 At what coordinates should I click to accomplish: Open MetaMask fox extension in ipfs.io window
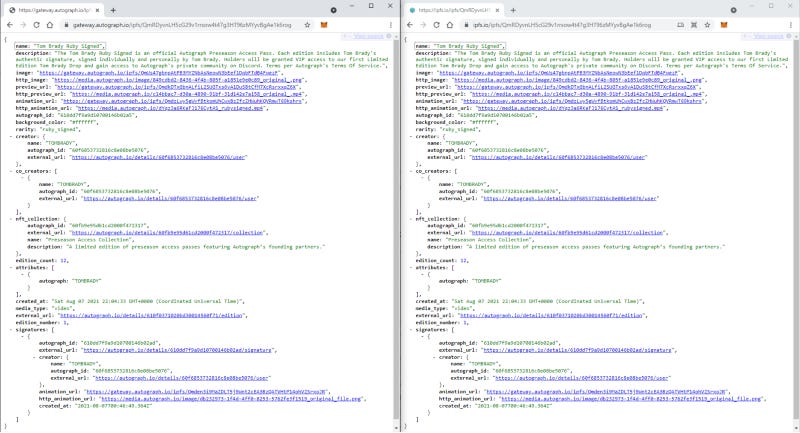(x=723, y=24)
